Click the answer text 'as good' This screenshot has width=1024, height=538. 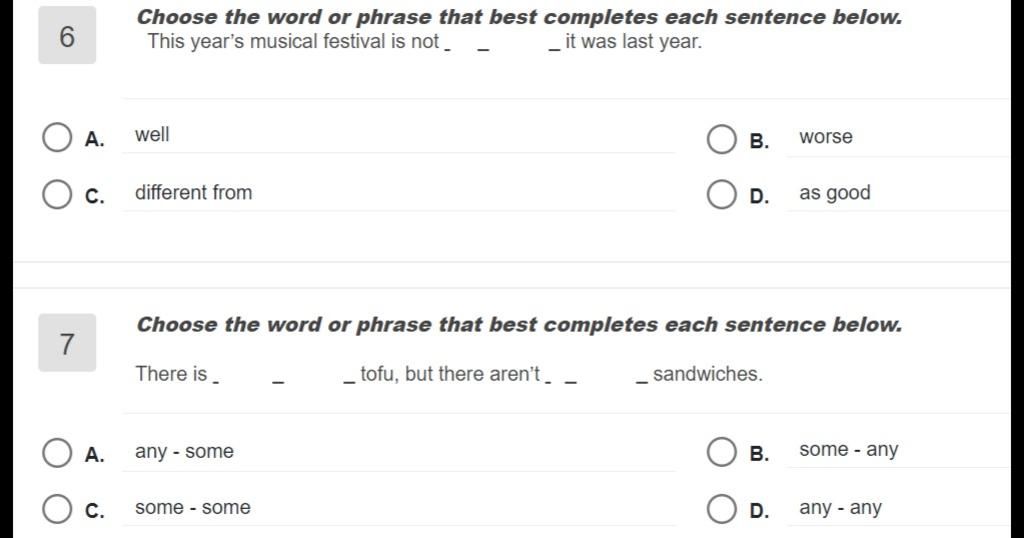(835, 193)
